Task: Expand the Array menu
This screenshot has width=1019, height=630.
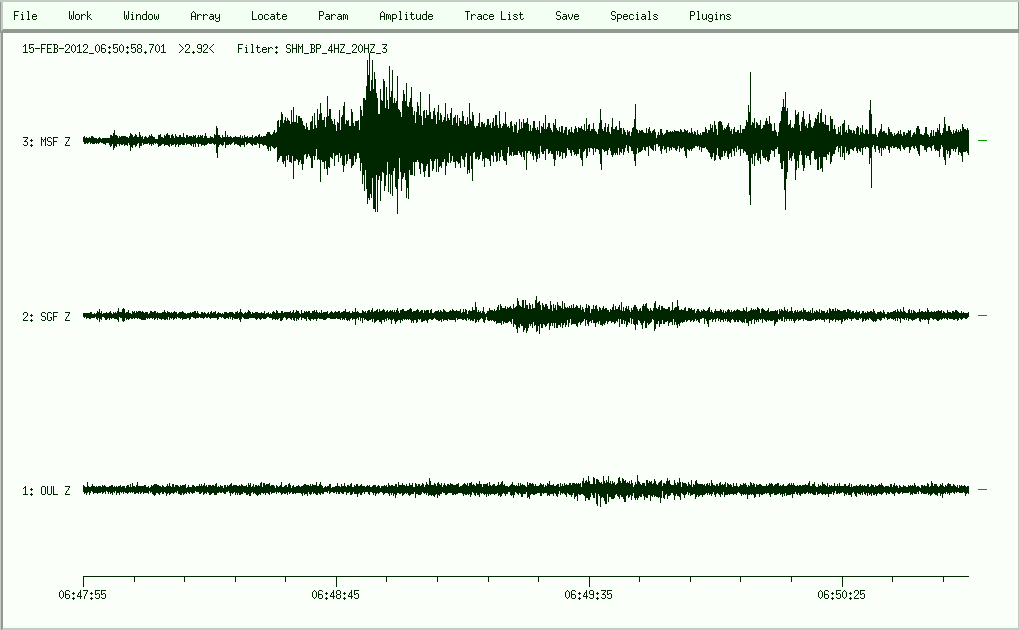Action: pyautogui.click(x=205, y=16)
